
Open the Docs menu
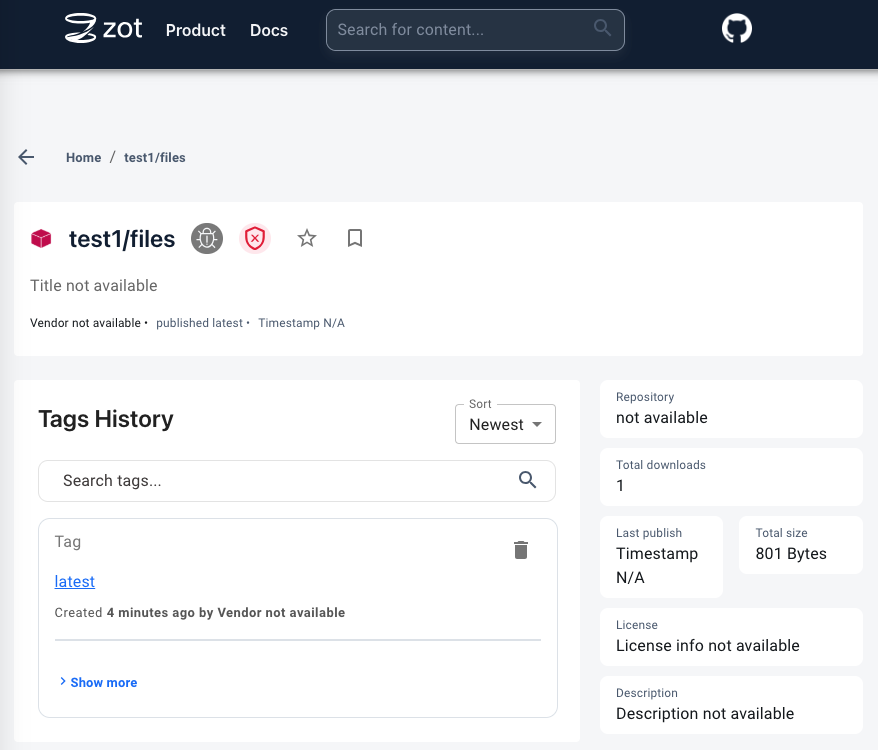[269, 30]
